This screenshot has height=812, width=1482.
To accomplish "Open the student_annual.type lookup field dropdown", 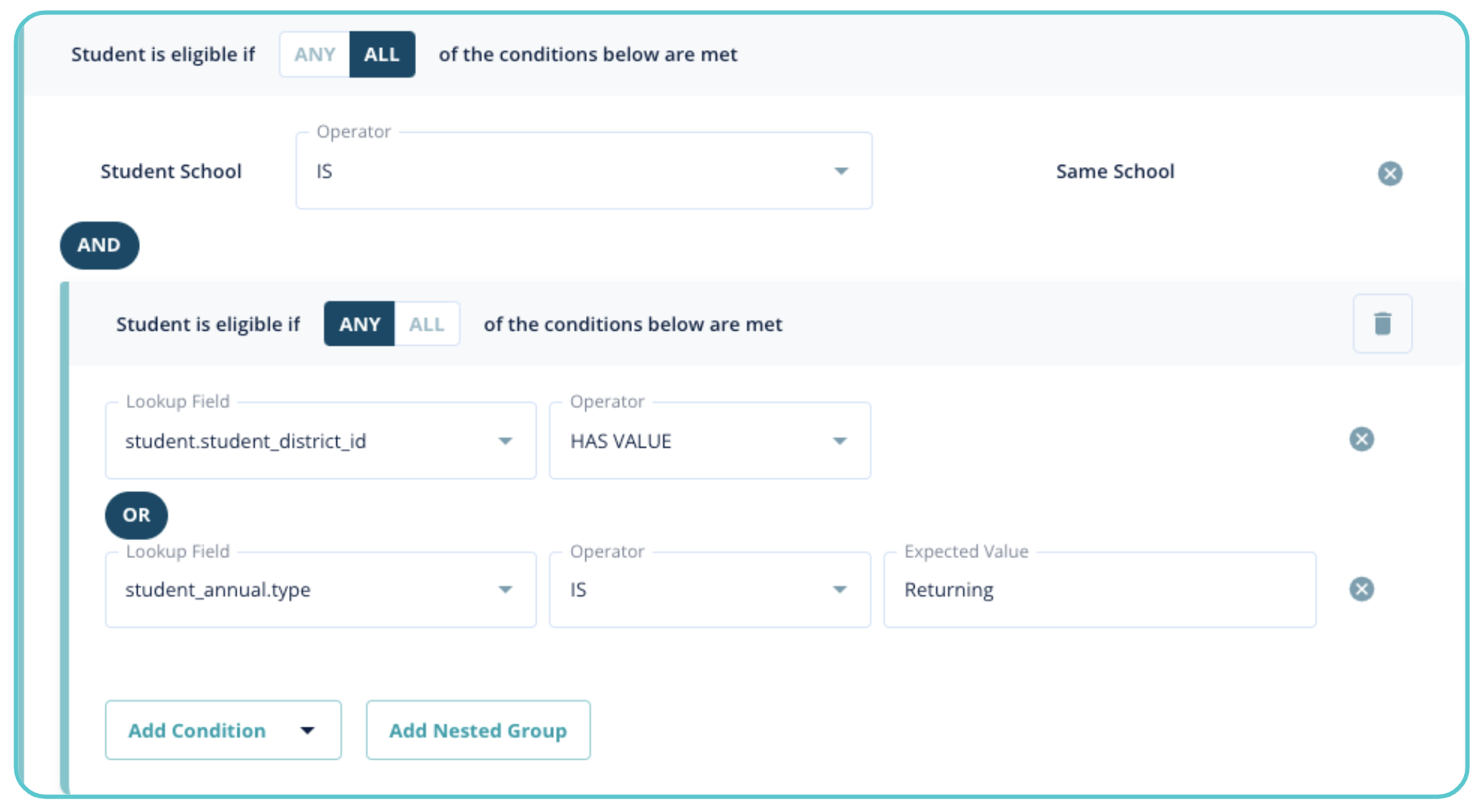I will 320,590.
